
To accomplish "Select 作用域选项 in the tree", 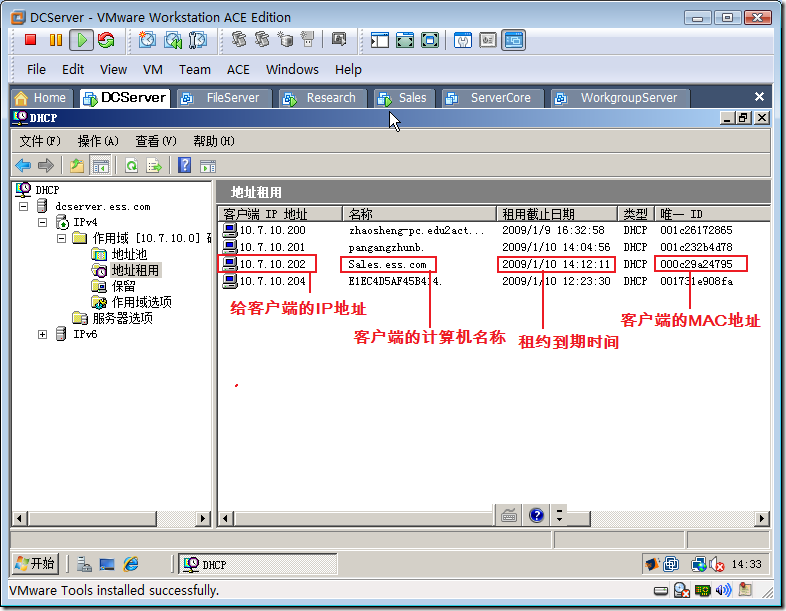I will coord(141,302).
